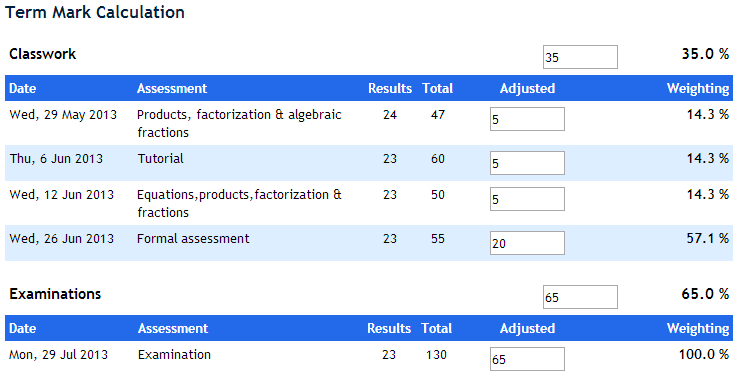Viewport: 739px width, 376px height.
Task: Click the Term Mark Calculation title
Action: click(95, 12)
